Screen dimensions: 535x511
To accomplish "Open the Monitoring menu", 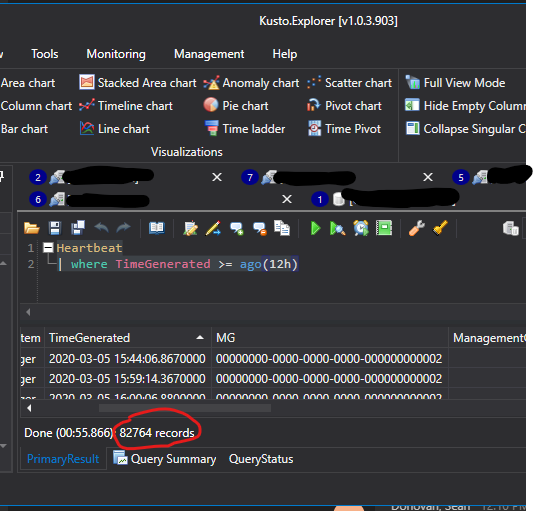I will [x=116, y=54].
